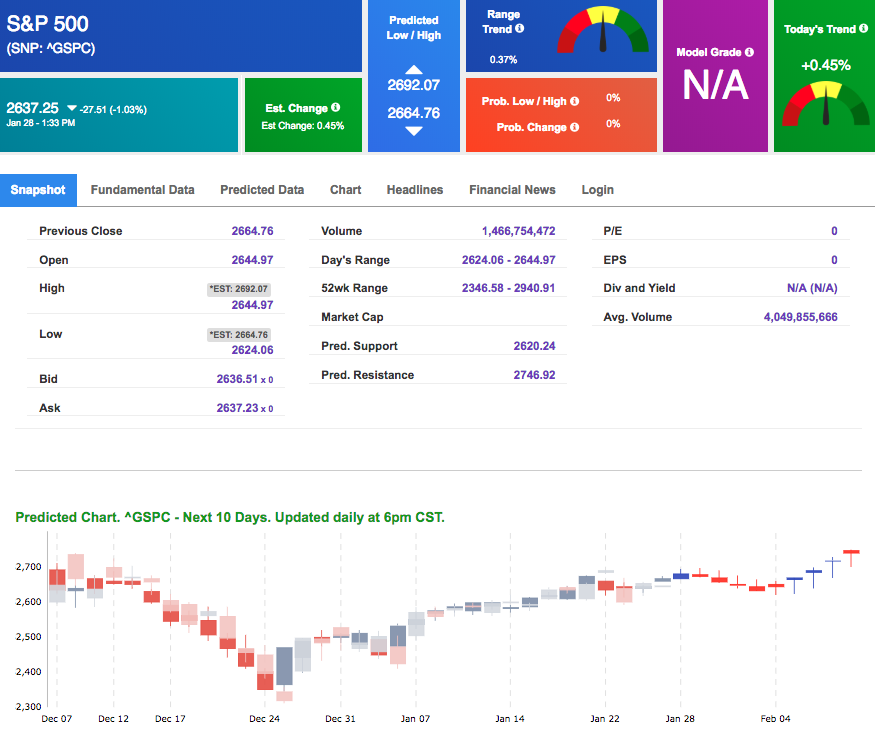Click the N/A Model Grade value

coord(715,85)
